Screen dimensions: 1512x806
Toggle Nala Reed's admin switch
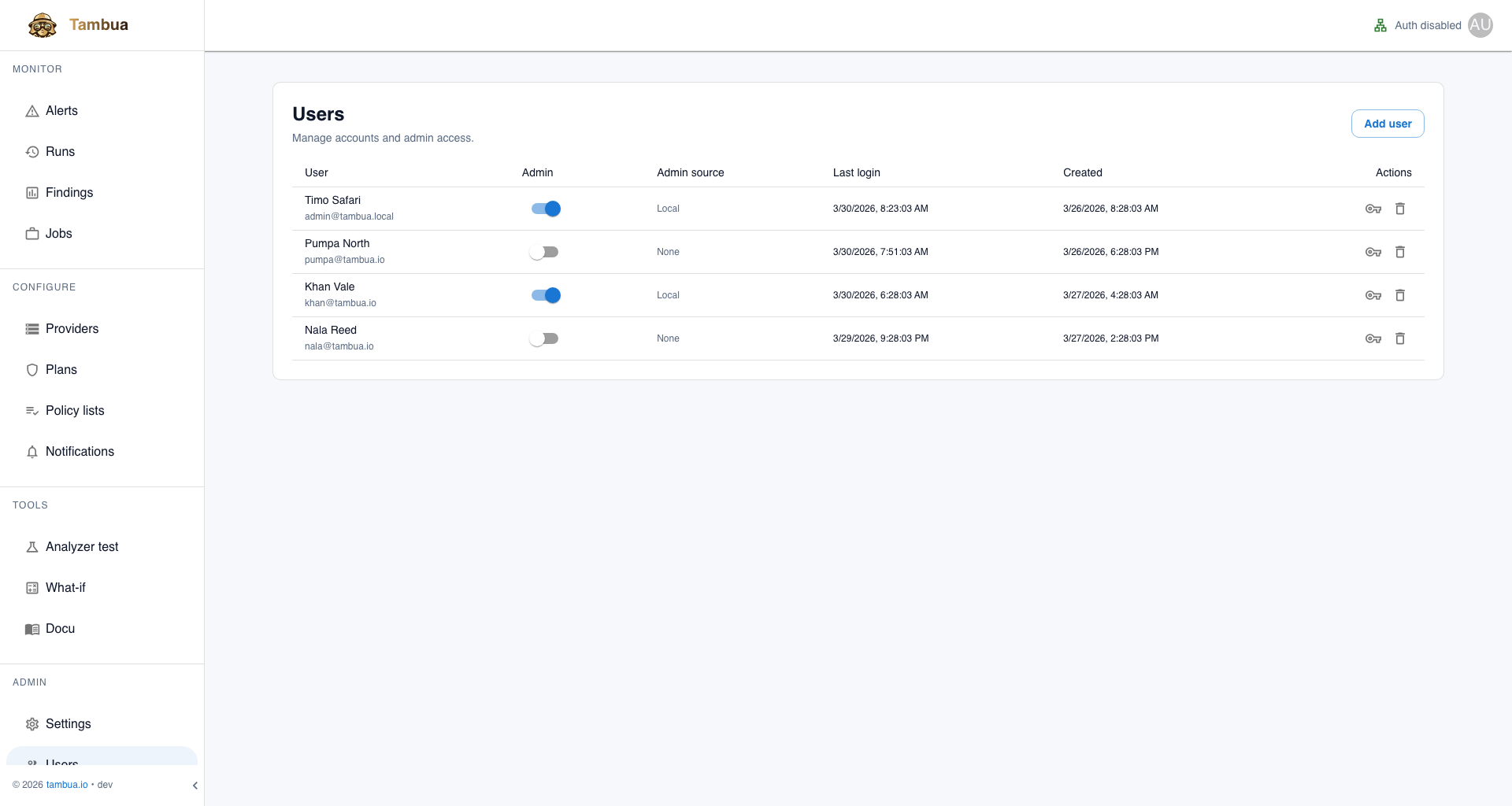pyautogui.click(x=543, y=338)
